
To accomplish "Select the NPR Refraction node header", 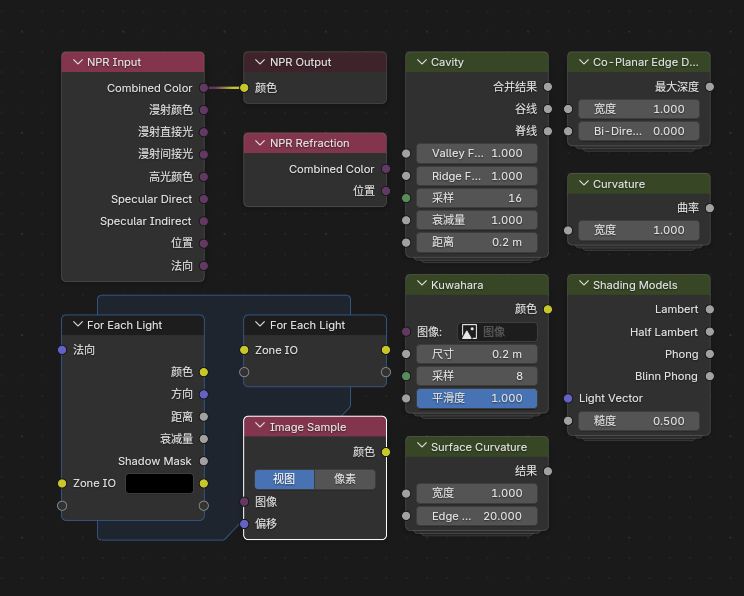I will (320, 143).
